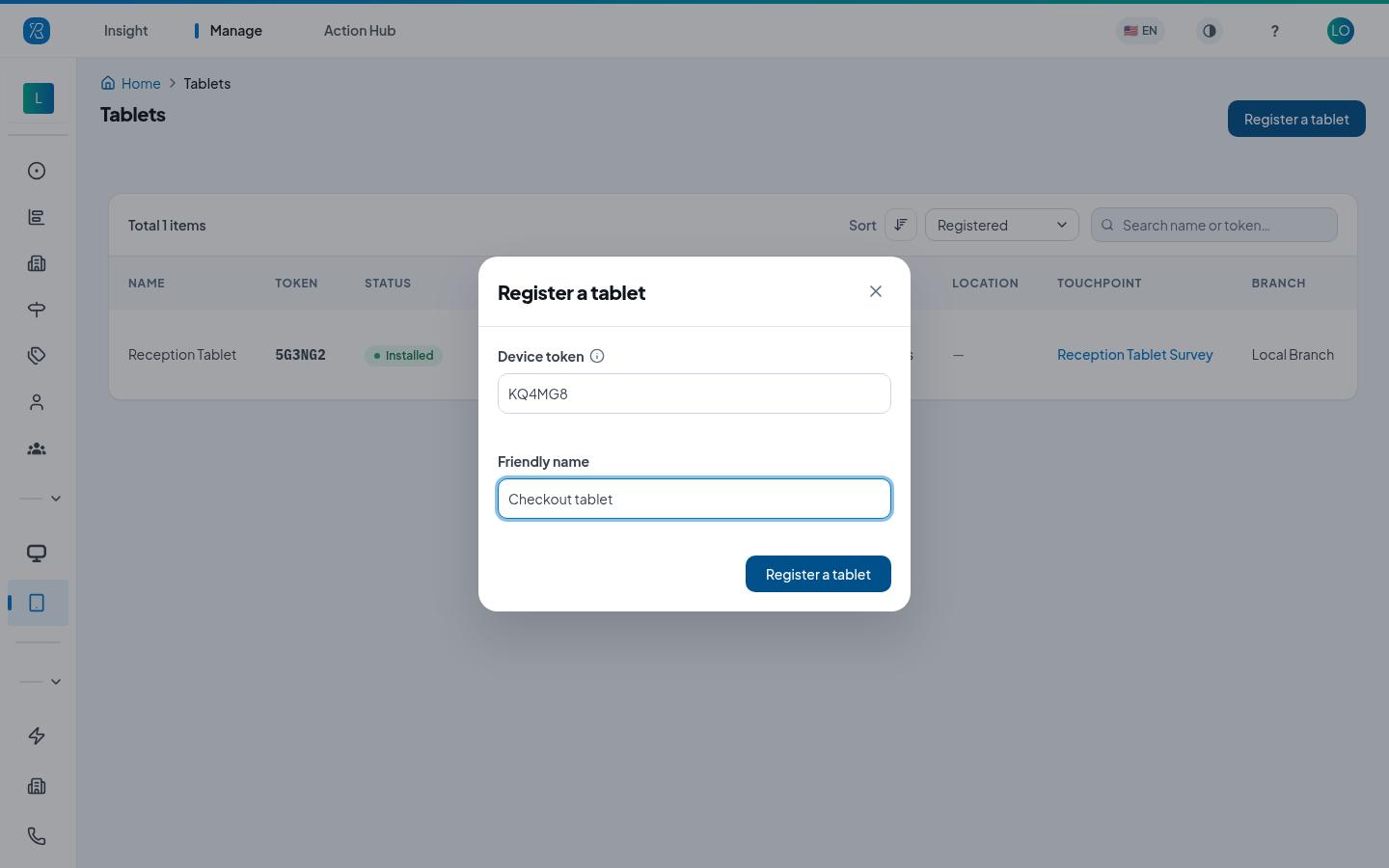
Task: Toggle dark mode contrast icon
Action: tap(1210, 31)
